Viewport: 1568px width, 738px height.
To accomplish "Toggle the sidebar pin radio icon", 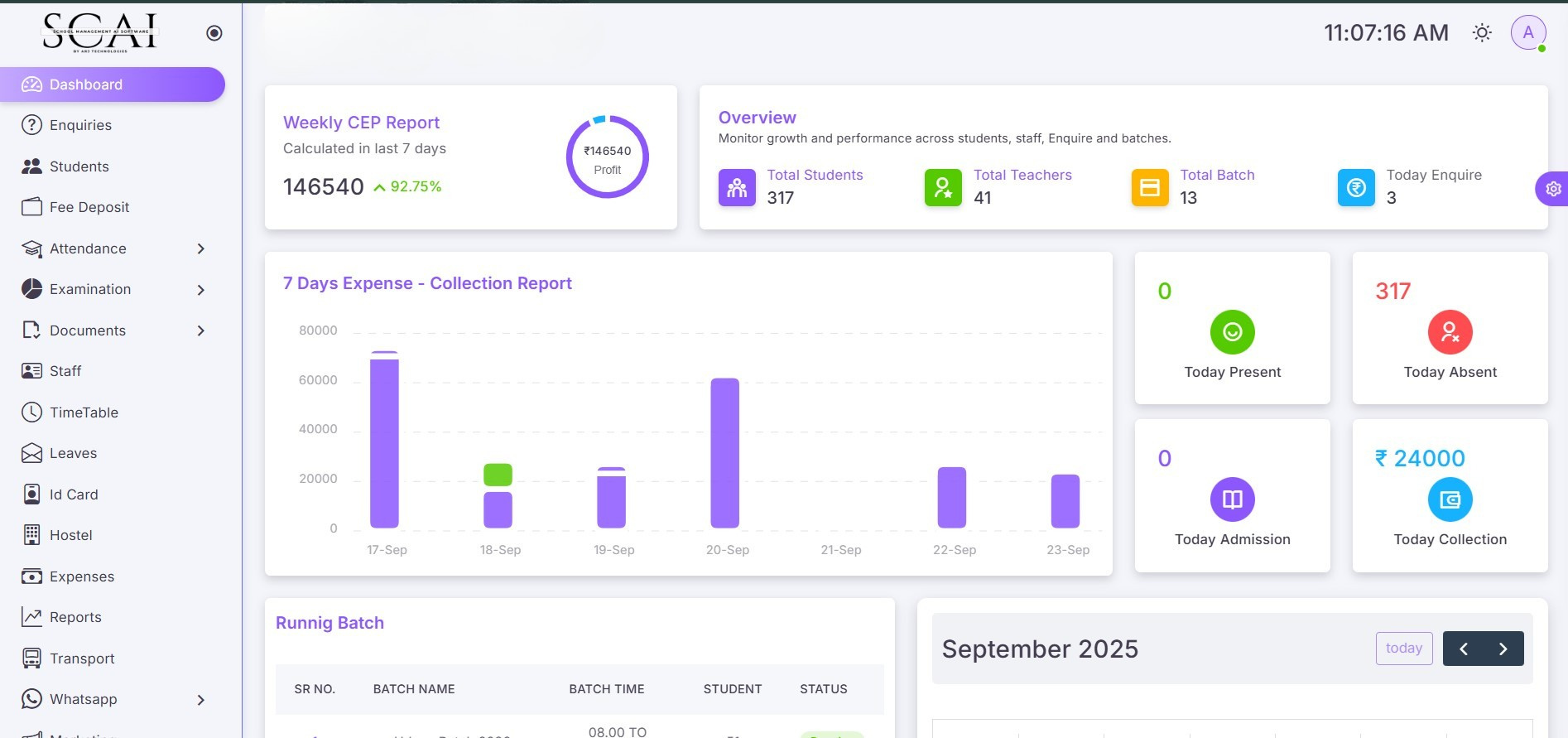I will click(214, 33).
